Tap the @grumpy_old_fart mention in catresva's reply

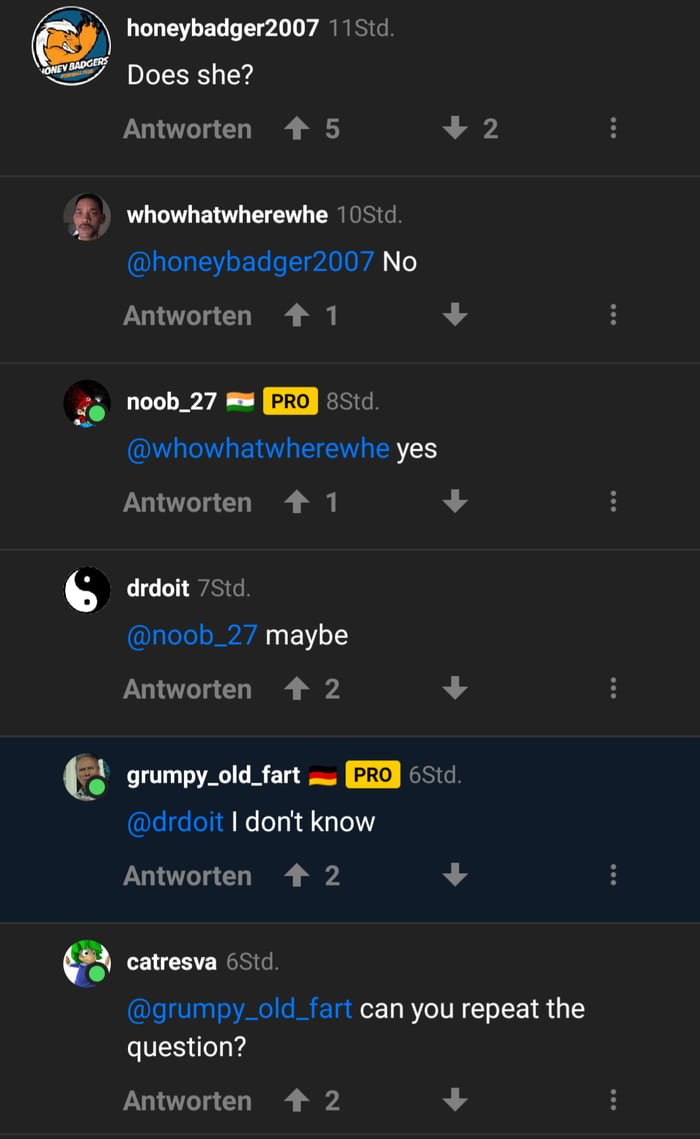[x=240, y=1009]
